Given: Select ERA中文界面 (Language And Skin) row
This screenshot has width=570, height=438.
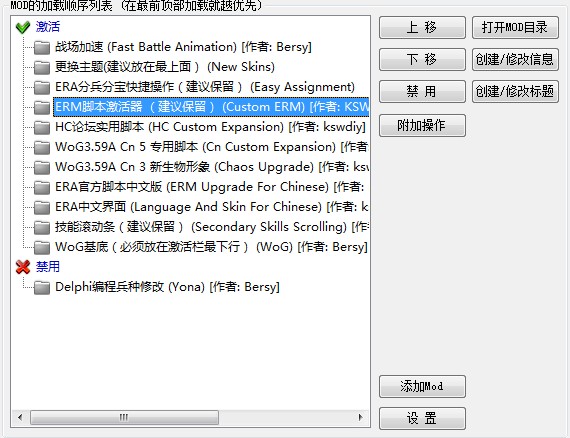Looking at the screenshot, I should click(x=211, y=207).
